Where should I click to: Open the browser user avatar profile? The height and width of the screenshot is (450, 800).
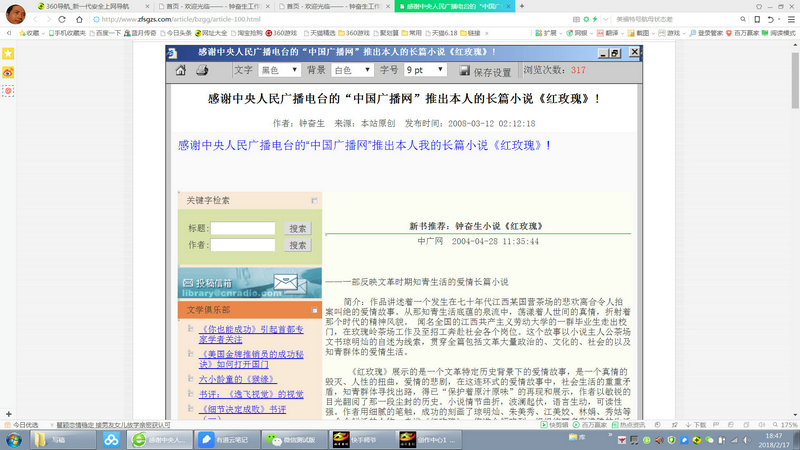click(15, 14)
